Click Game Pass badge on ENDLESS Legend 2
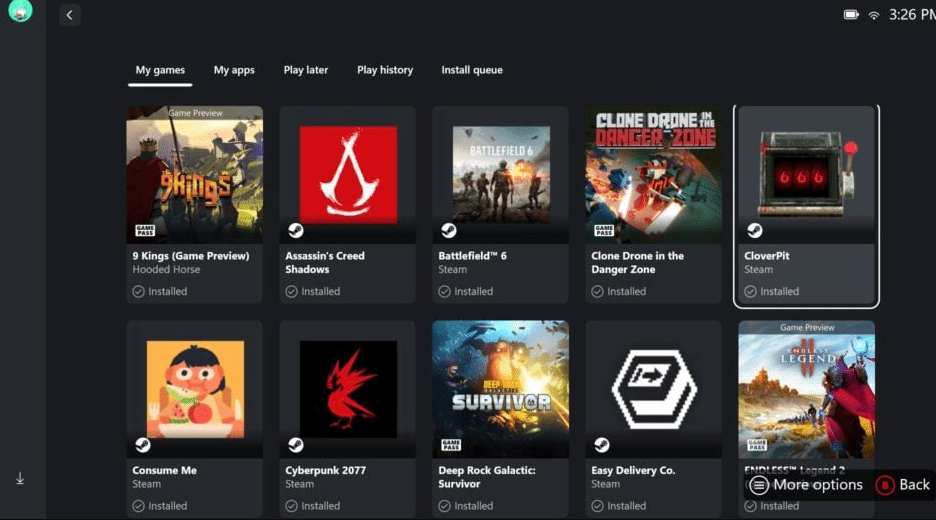936x520 pixels. click(757, 445)
